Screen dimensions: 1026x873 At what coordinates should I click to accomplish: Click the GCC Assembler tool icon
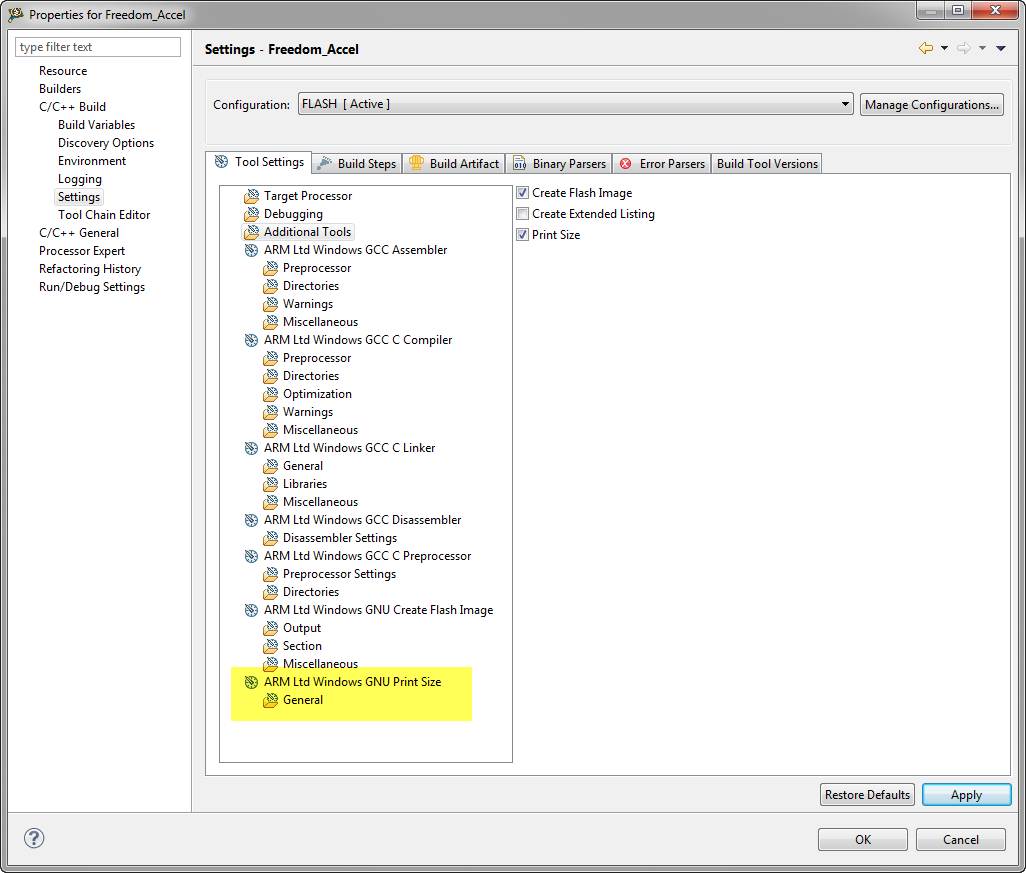(x=251, y=250)
